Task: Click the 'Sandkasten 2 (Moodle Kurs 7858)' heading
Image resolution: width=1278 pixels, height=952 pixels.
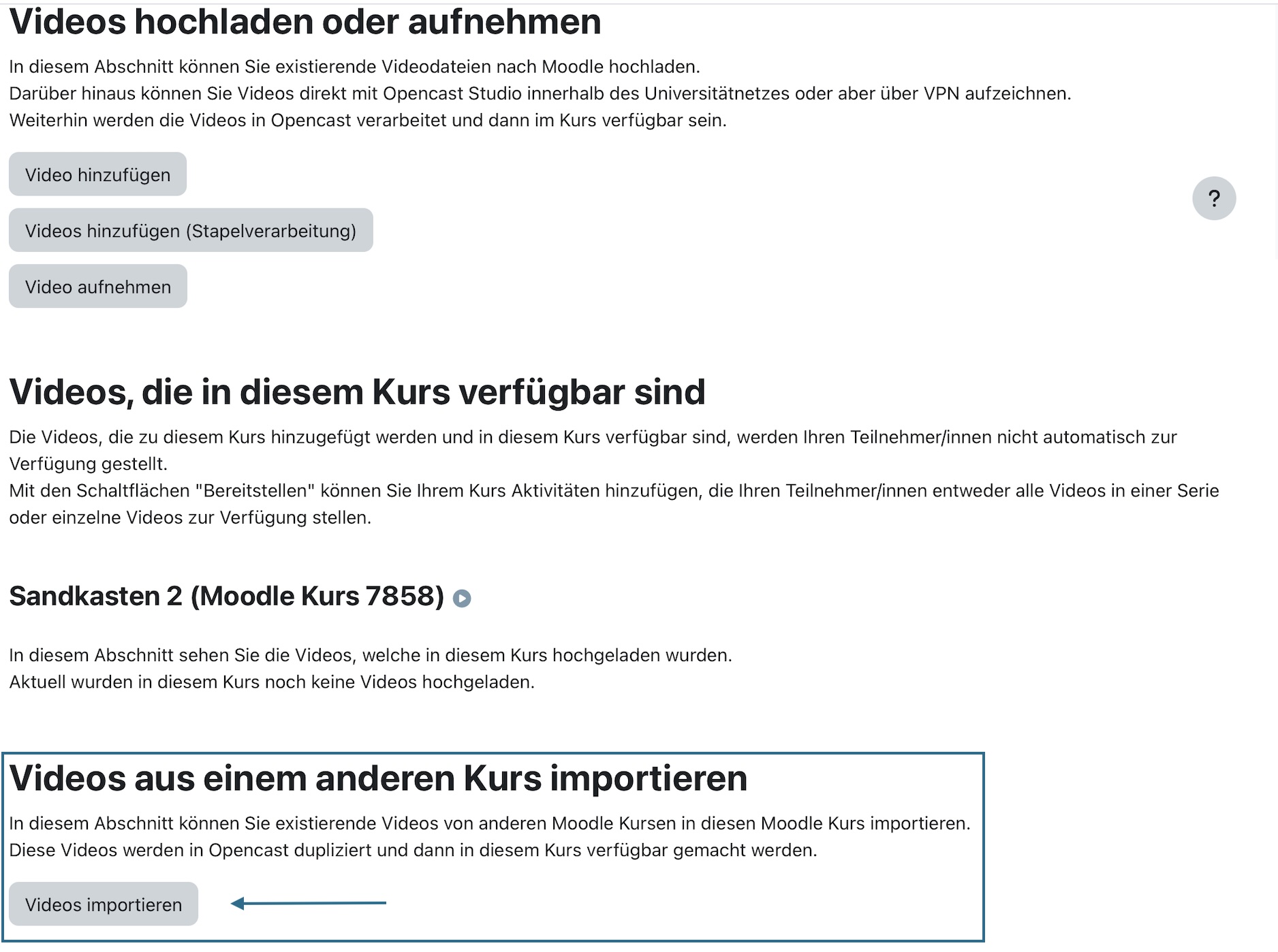Action: tap(226, 596)
